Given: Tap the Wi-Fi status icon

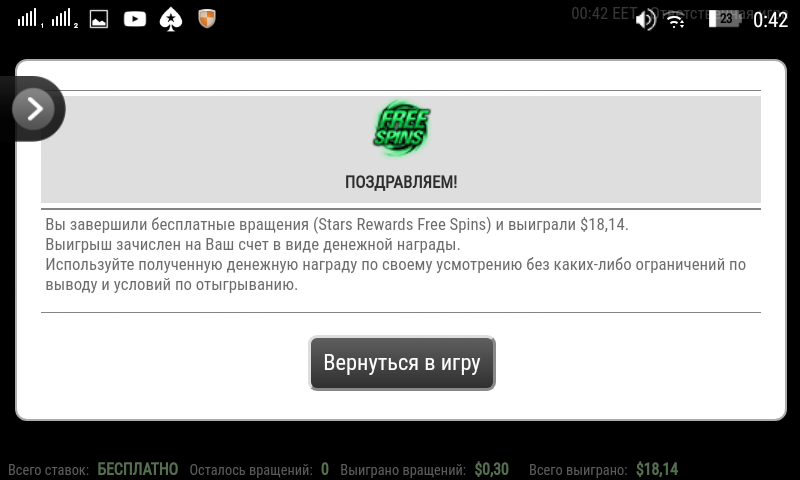Looking at the screenshot, I should (x=676, y=20).
